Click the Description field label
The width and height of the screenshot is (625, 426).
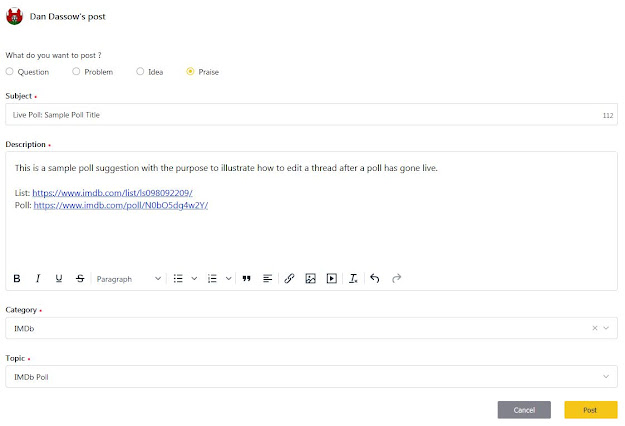pyautogui.click(x=26, y=144)
